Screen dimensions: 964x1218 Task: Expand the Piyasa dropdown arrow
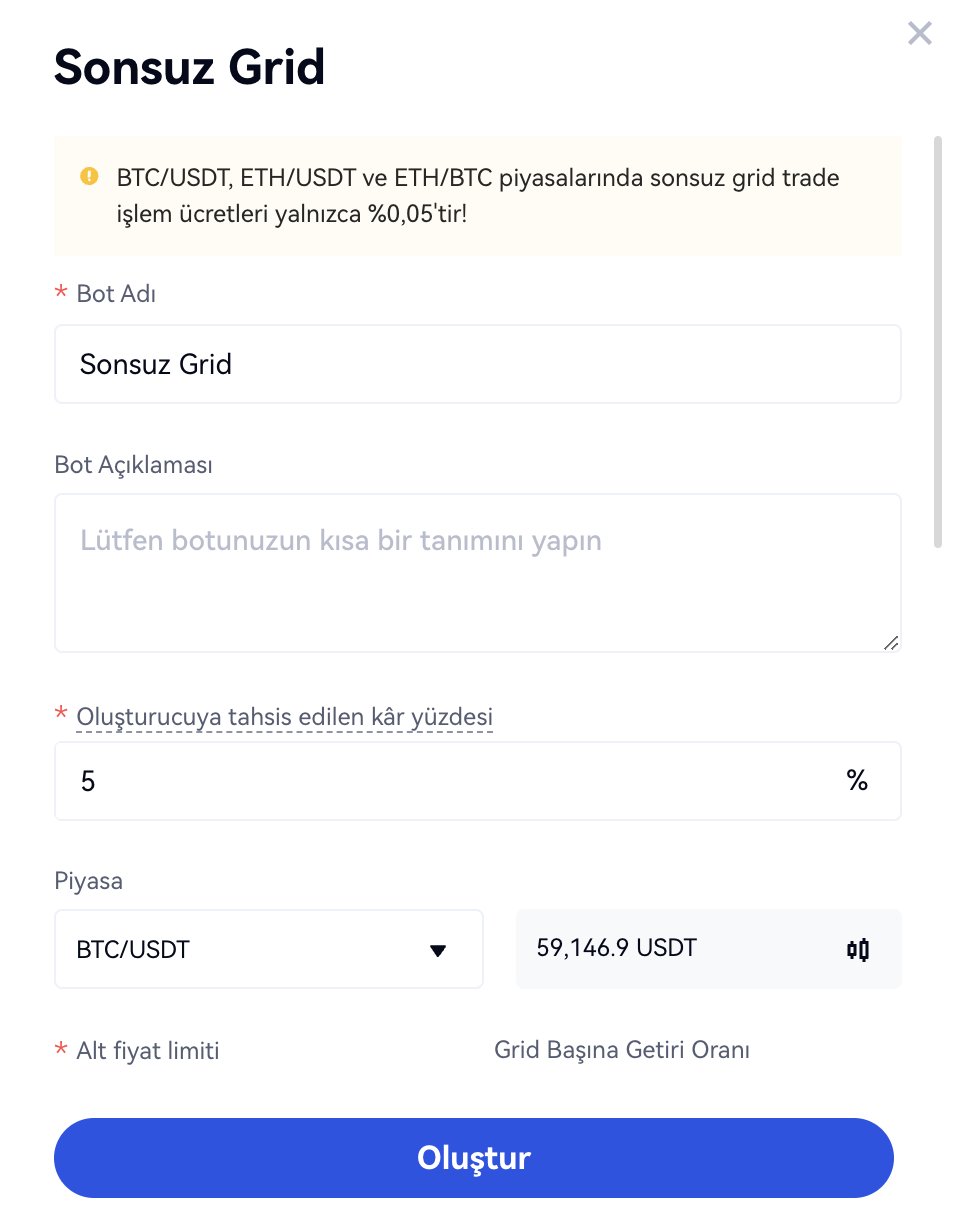437,950
